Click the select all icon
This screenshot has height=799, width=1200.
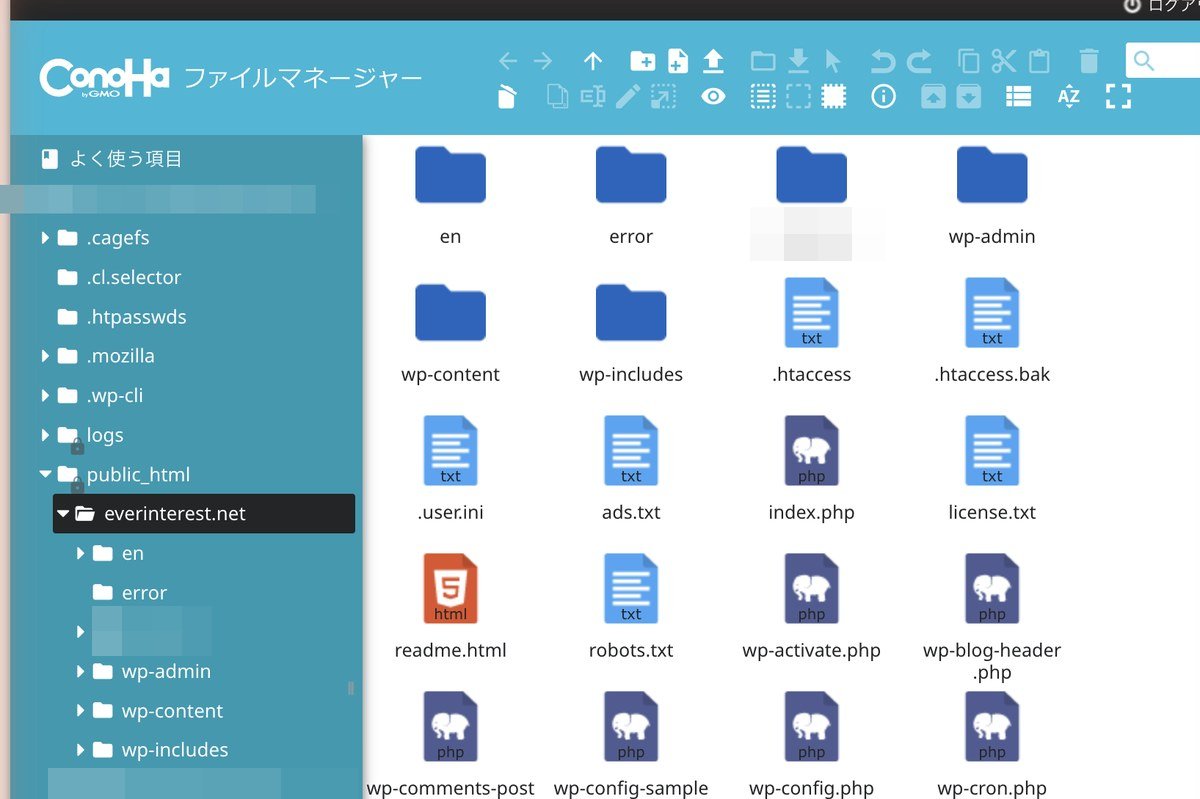(x=763, y=97)
